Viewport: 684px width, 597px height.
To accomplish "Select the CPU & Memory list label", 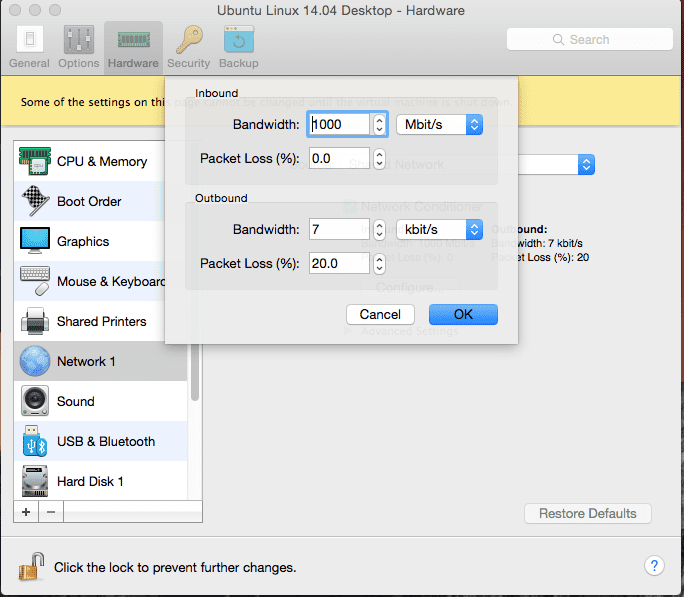I will click(102, 161).
